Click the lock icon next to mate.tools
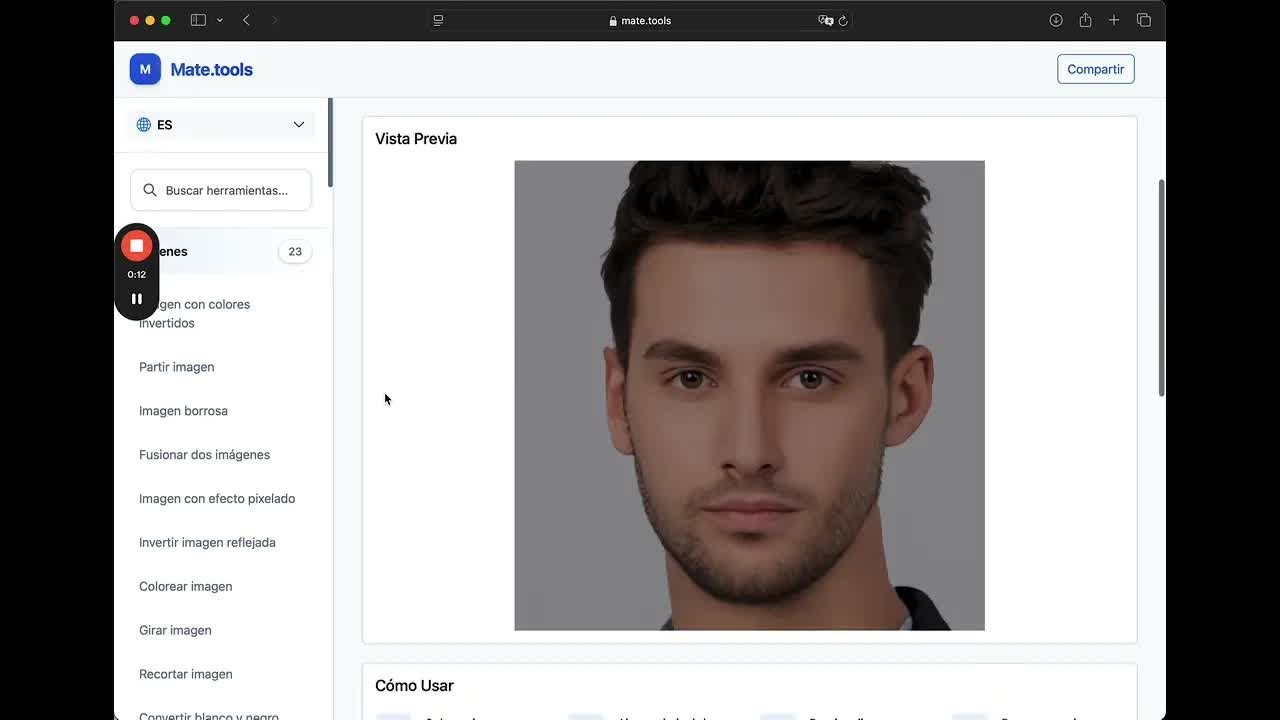Screen dimensions: 1280x720 click(x=613, y=20)
